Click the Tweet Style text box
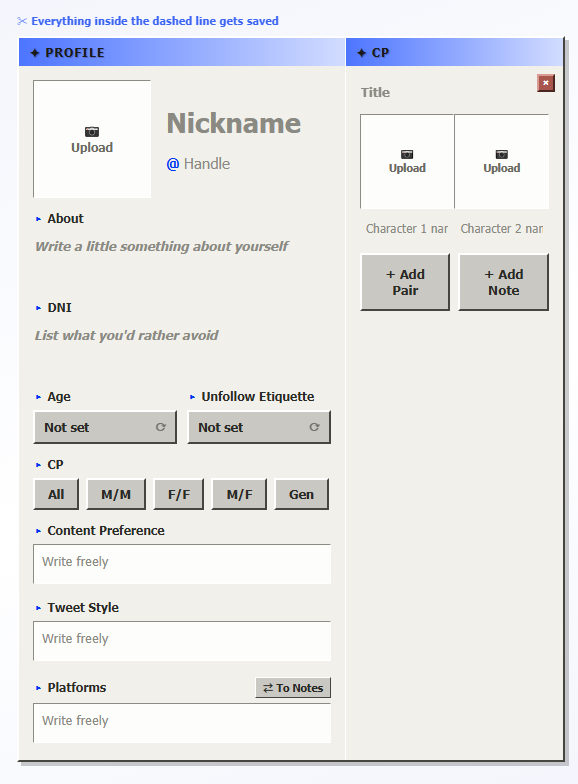Screen dimensions: 578x784 tap(182, 641)
